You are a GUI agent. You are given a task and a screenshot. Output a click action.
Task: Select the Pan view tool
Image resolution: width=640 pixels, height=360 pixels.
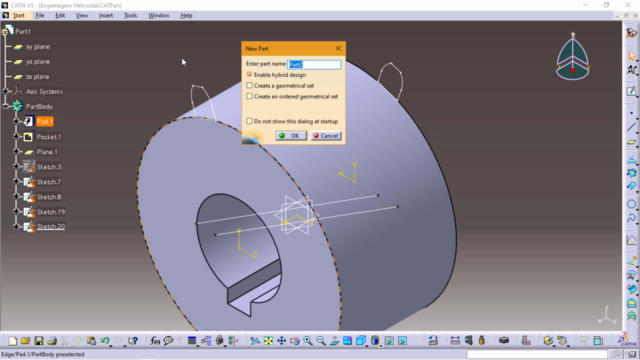pyautogui.click(x=282, y=341)
